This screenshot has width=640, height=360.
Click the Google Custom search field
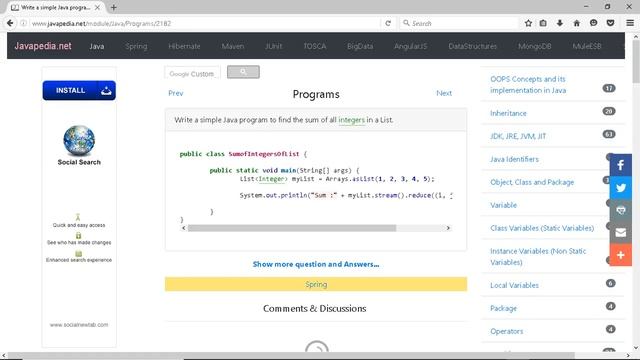click(192, 73)
